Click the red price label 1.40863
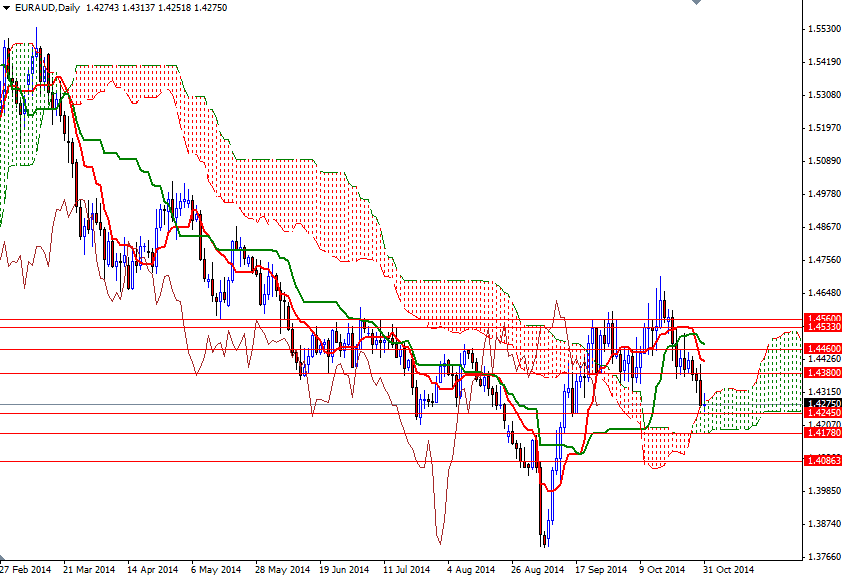 point(822,462)
